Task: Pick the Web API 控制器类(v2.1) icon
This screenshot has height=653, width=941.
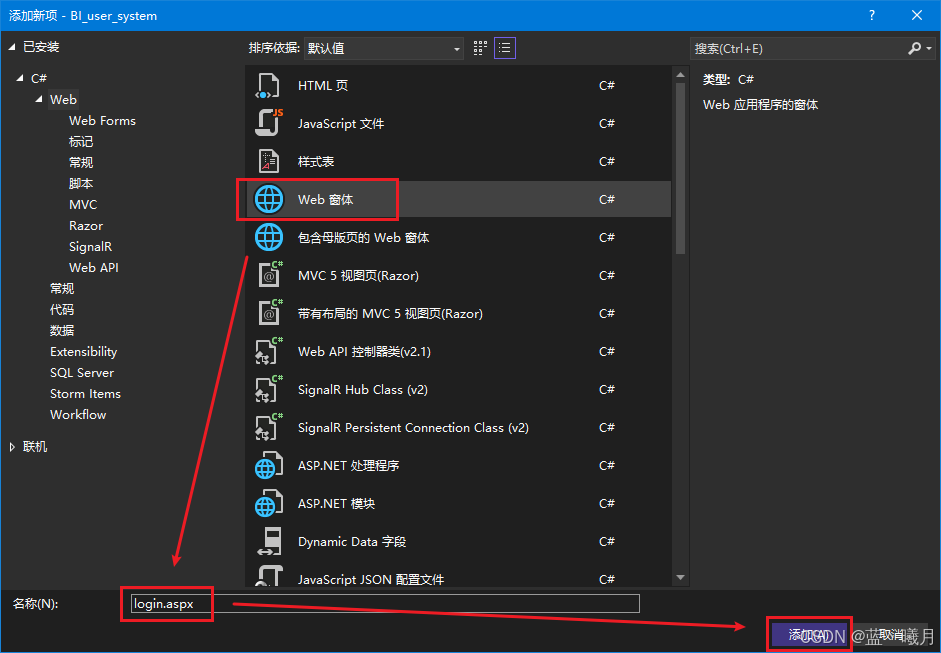Action: 268,352
